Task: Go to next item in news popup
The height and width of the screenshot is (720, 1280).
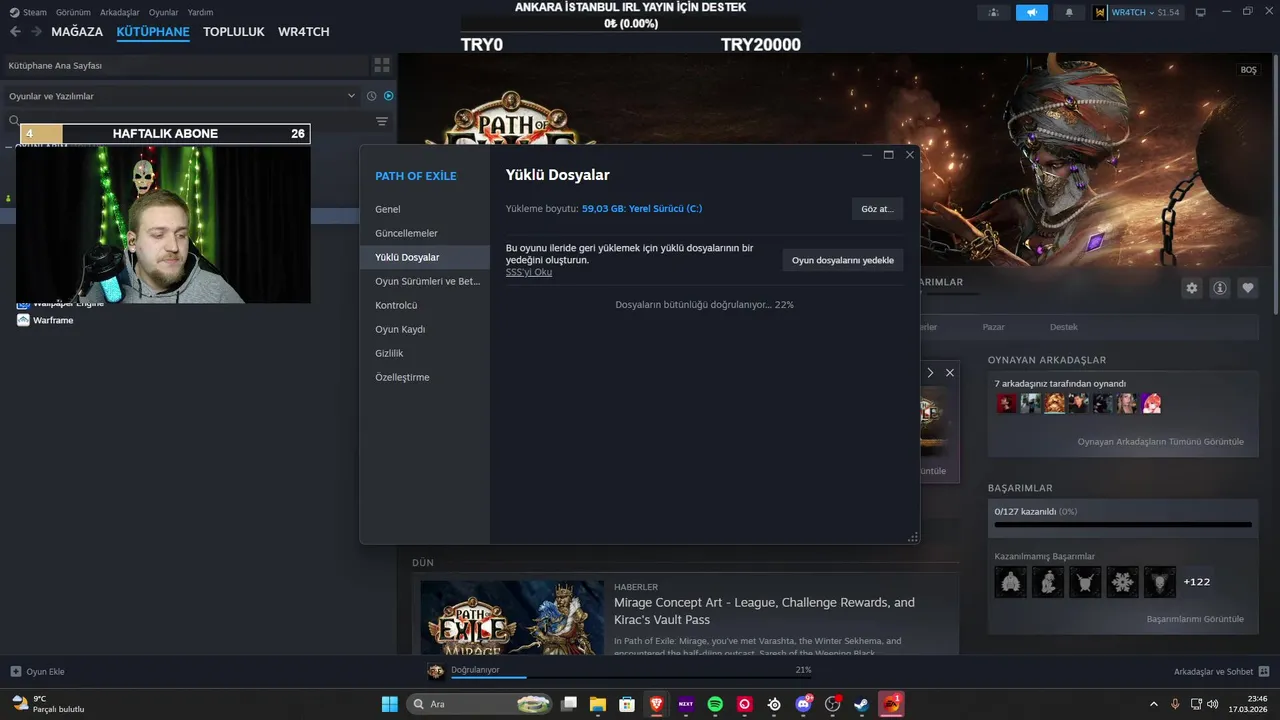Action: pos(930,372)
